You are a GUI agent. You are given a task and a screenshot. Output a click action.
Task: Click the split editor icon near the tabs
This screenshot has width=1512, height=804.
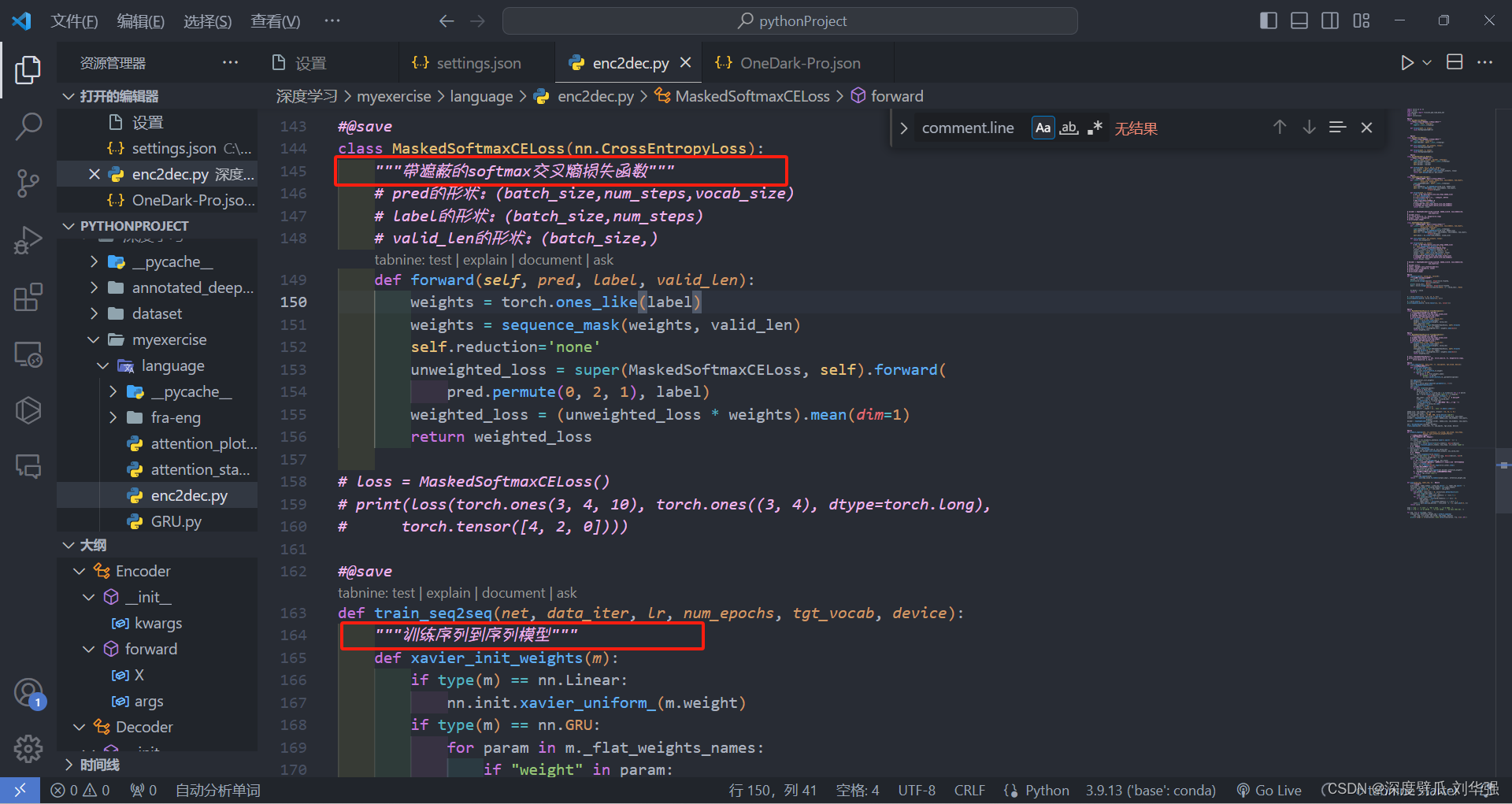tap(1455, 61)
